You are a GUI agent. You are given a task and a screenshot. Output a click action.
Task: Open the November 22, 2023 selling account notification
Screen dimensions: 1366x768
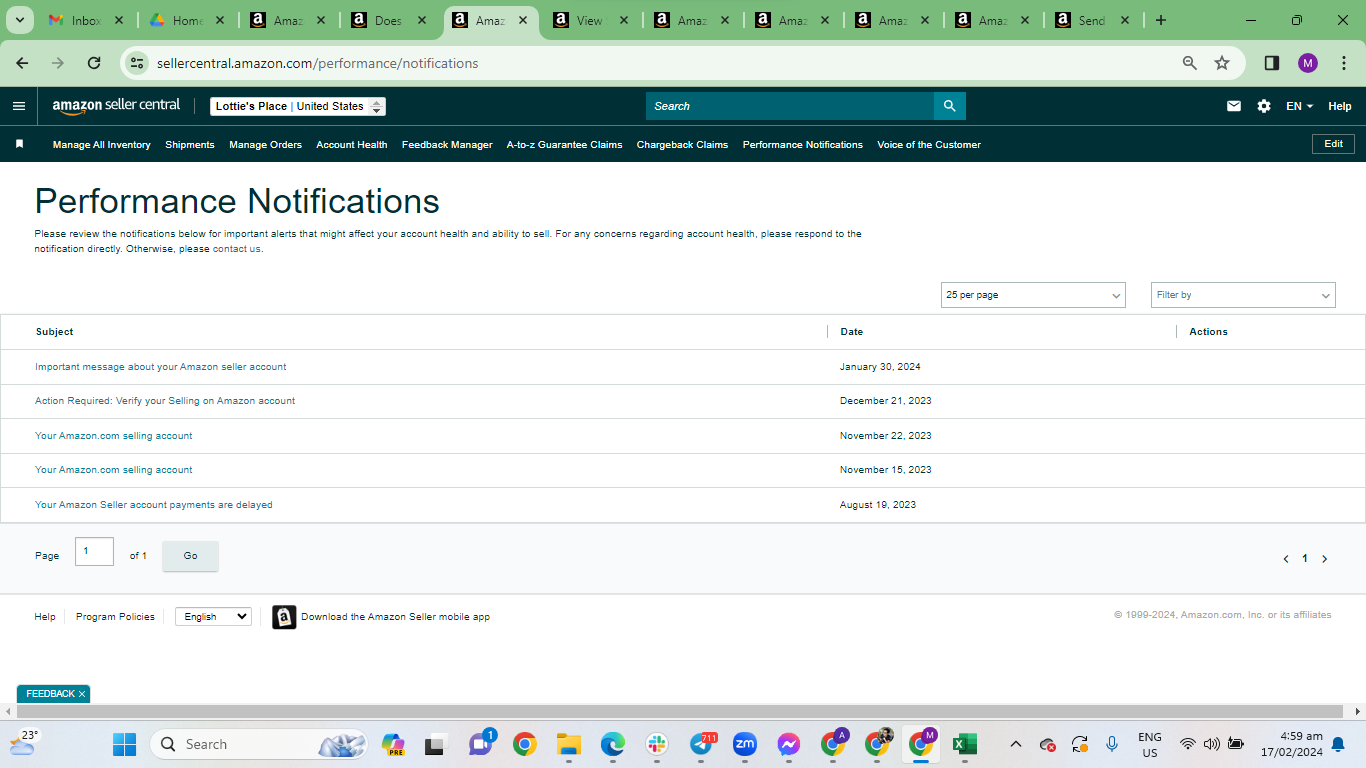tap(114, 436)
